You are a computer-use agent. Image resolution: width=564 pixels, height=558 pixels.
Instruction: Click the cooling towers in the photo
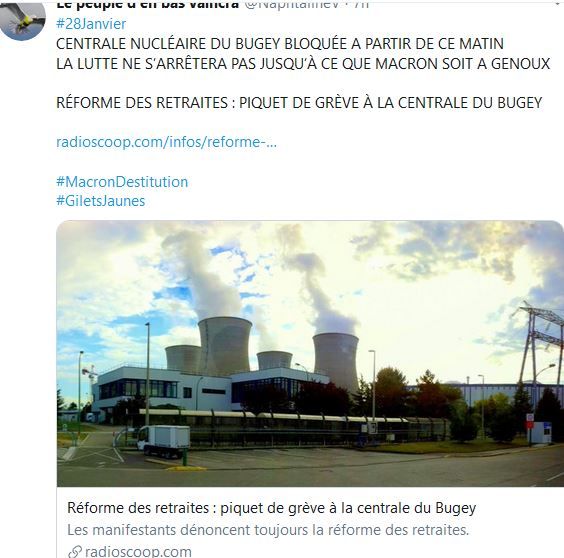263,351
